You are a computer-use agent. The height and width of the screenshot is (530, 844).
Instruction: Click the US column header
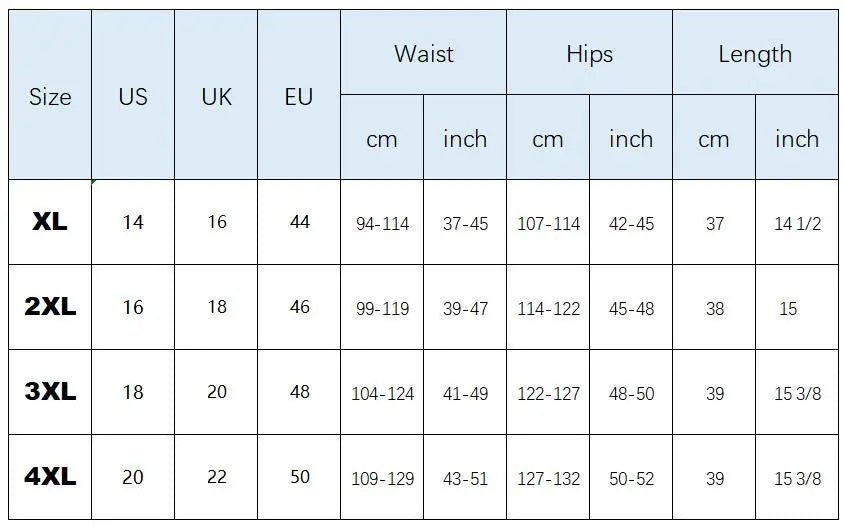(133, 95)
